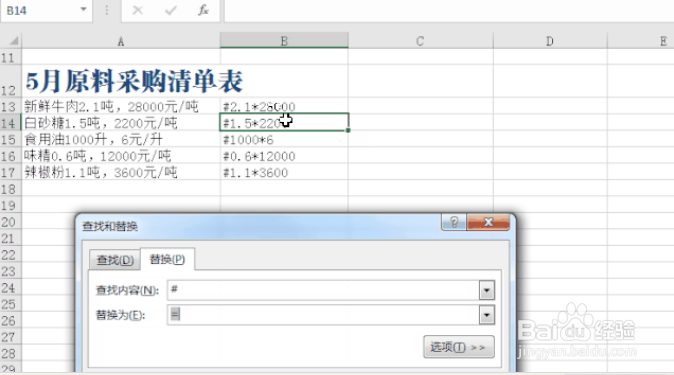This screenshot has width=674, height=375.
Task: Click the 选项(T) >> button
Action: 459,347
